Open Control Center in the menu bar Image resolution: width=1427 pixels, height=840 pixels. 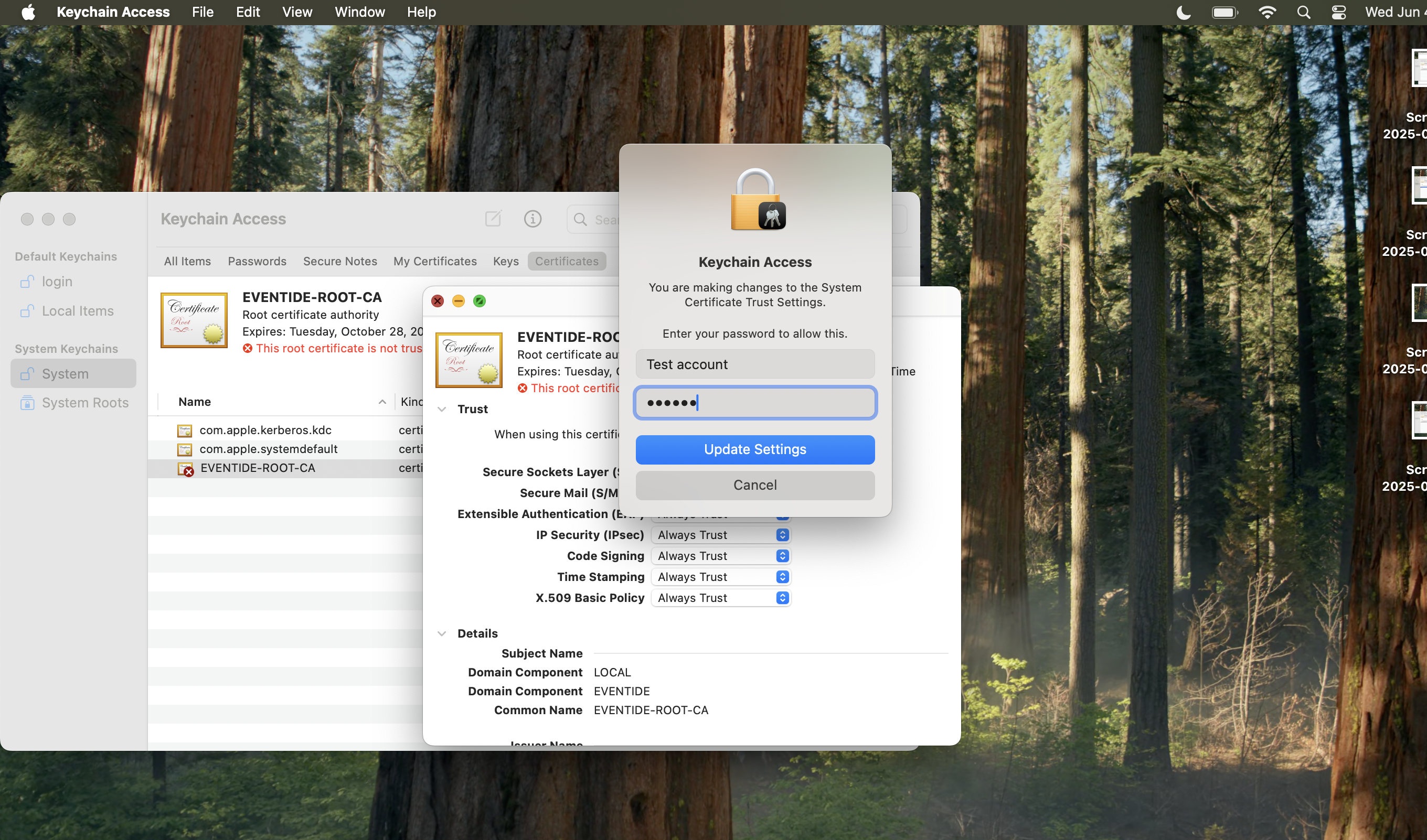click(1339, 12)
